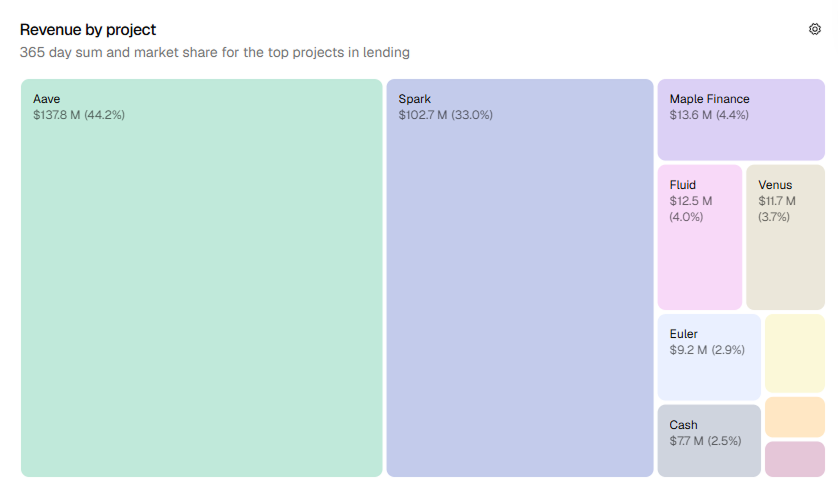Click the Aave label text
This screenshot has height=491, width=838.
[46, 99]
